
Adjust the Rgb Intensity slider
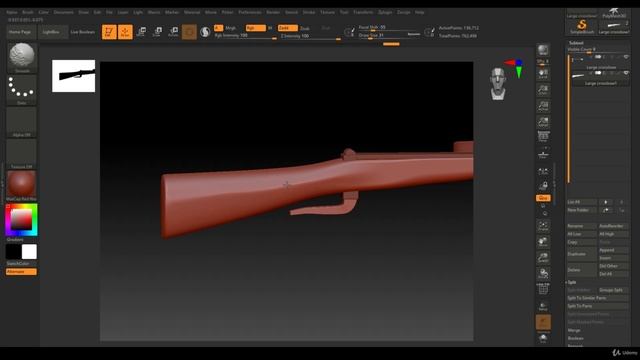coord(245,36)
